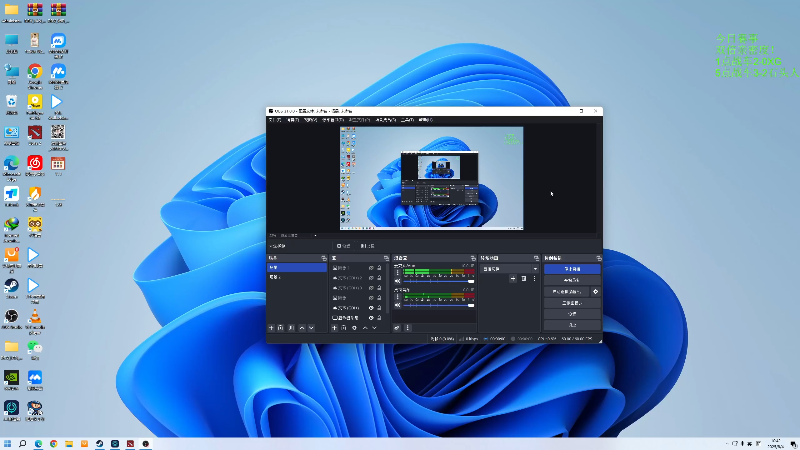
Task: Toggle eye on fifth source row
Action: (371, 308)
